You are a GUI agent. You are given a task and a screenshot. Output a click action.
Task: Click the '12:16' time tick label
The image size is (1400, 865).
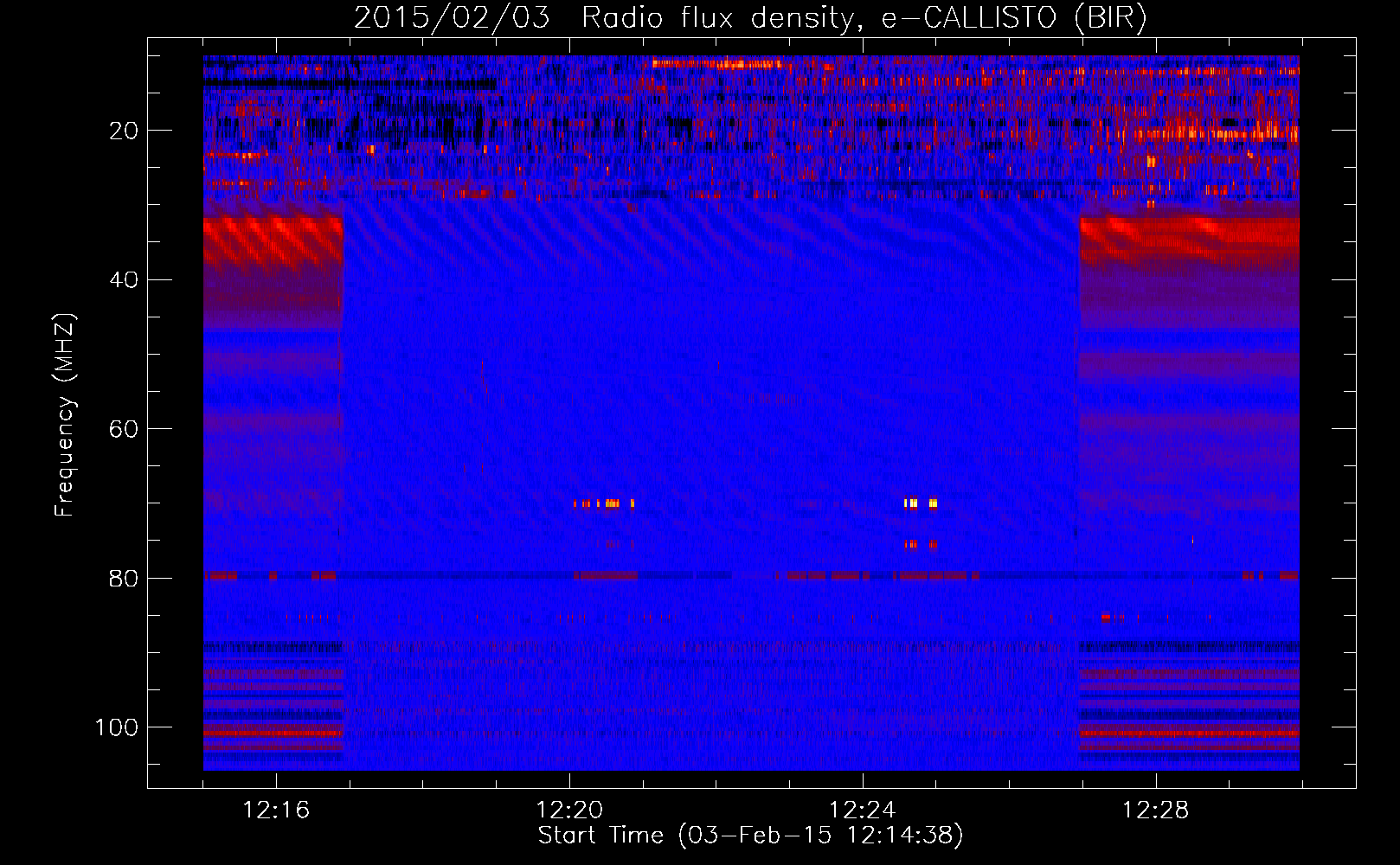tap(276, 810)
